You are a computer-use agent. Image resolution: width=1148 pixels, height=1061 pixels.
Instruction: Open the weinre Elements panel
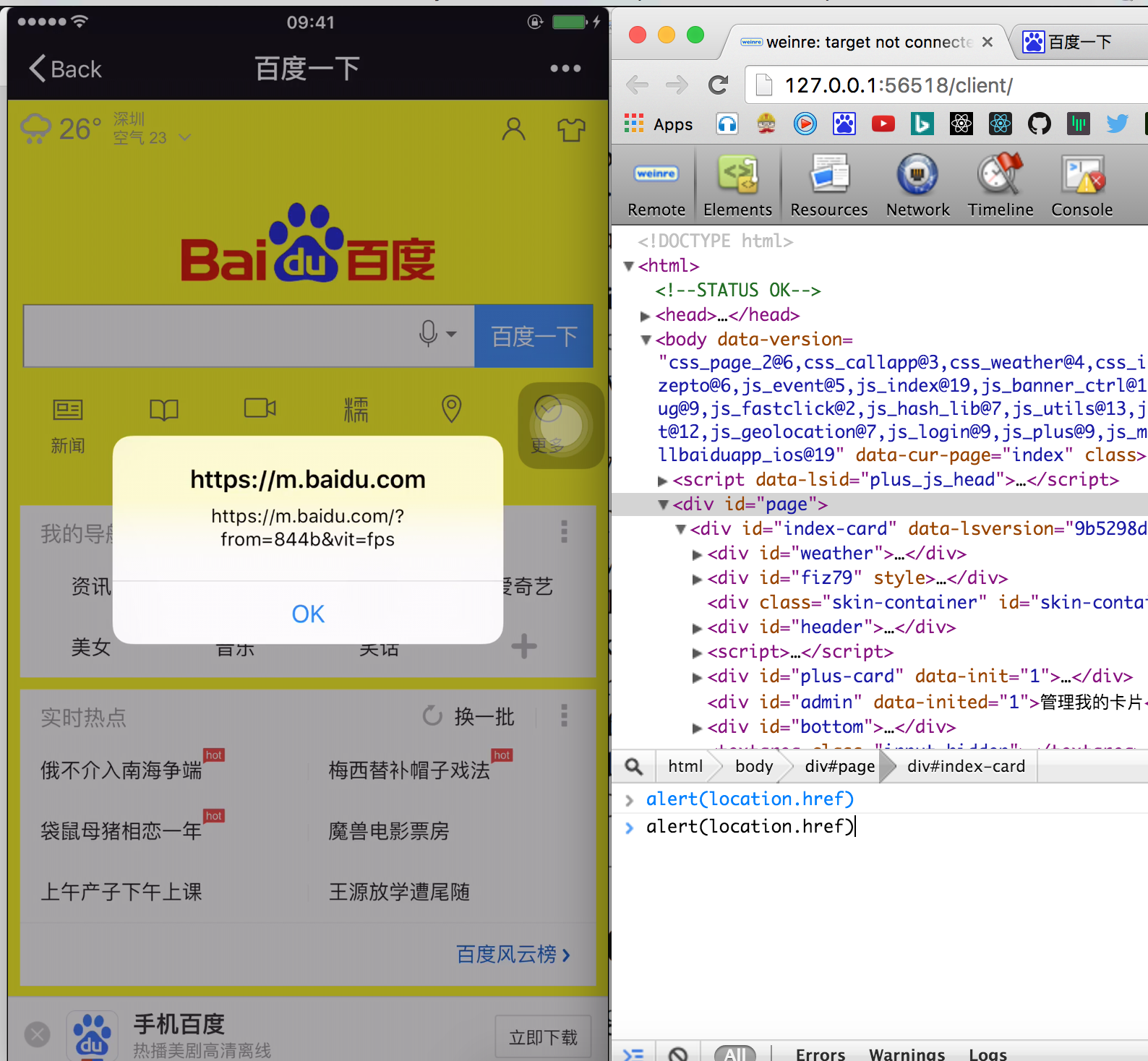click(737, 185)
